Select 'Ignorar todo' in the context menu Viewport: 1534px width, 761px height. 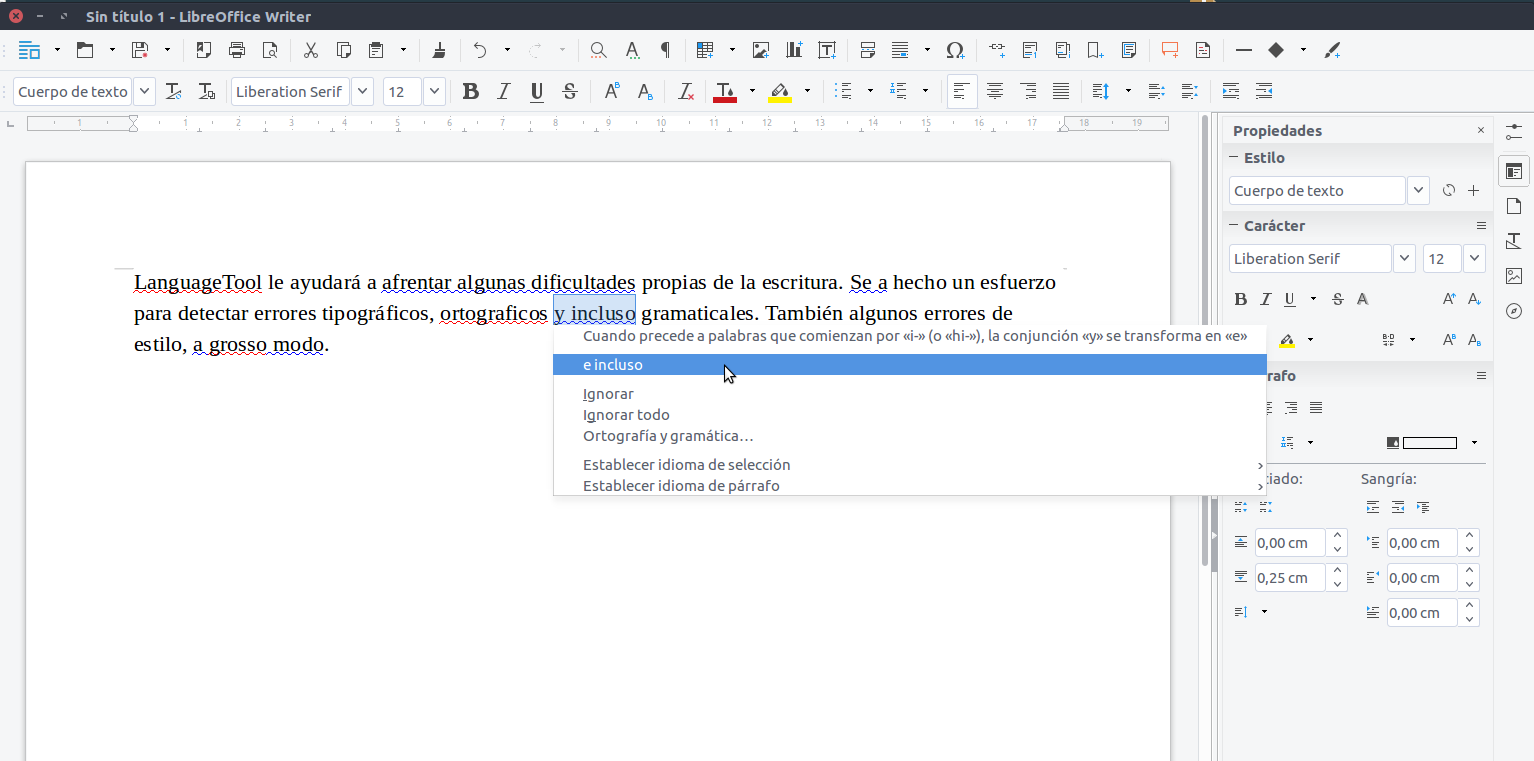click(626, 415)
